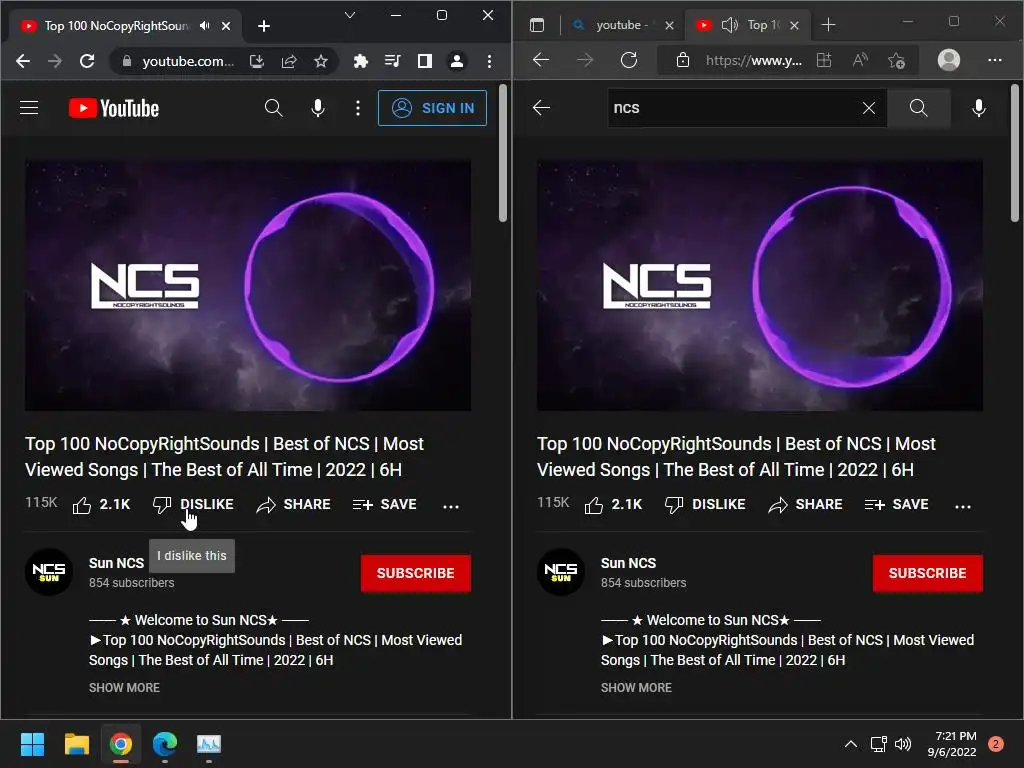
Task: Activate voice search microphone in Chrome YouTube
Action: (x=318, y=108)
